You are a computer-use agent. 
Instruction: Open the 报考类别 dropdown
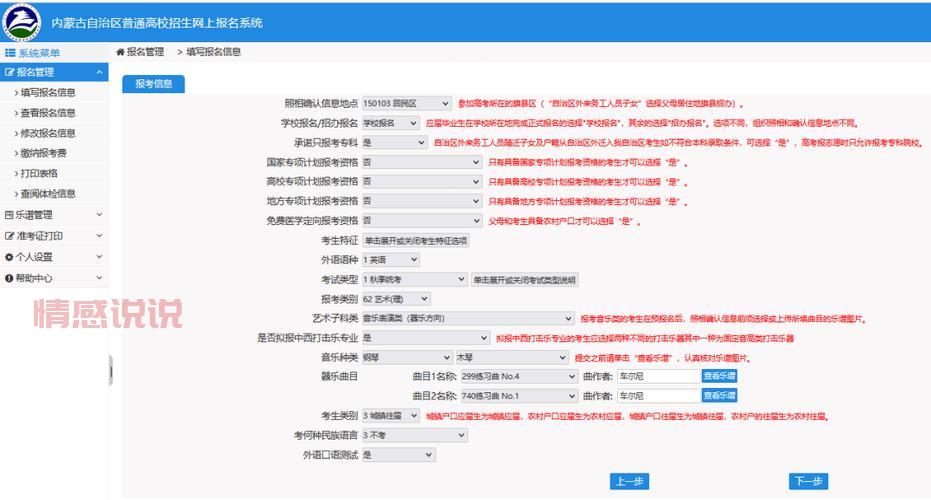(396, 299)
